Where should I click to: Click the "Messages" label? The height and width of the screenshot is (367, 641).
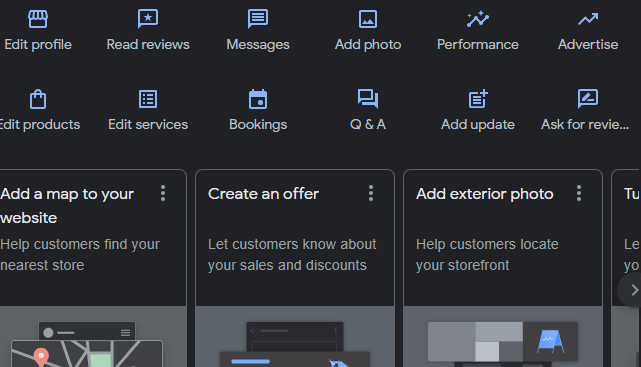coord(258,45)
